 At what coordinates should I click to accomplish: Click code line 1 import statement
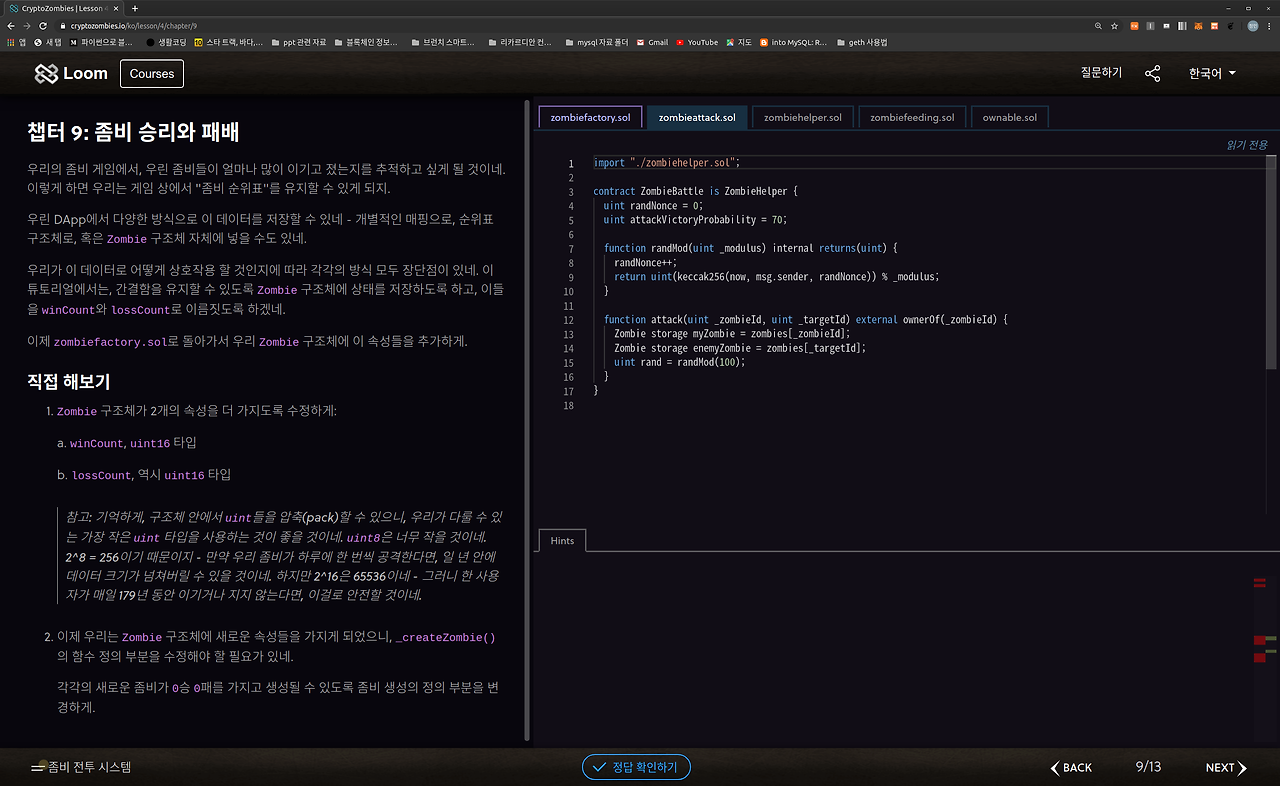coord(667,163)
